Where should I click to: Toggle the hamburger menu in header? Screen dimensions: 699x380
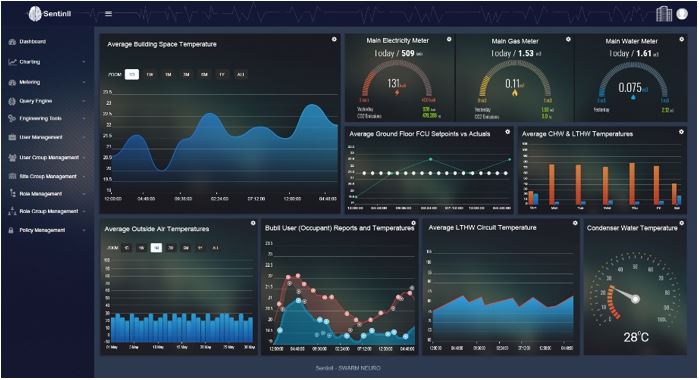[108, 14]
